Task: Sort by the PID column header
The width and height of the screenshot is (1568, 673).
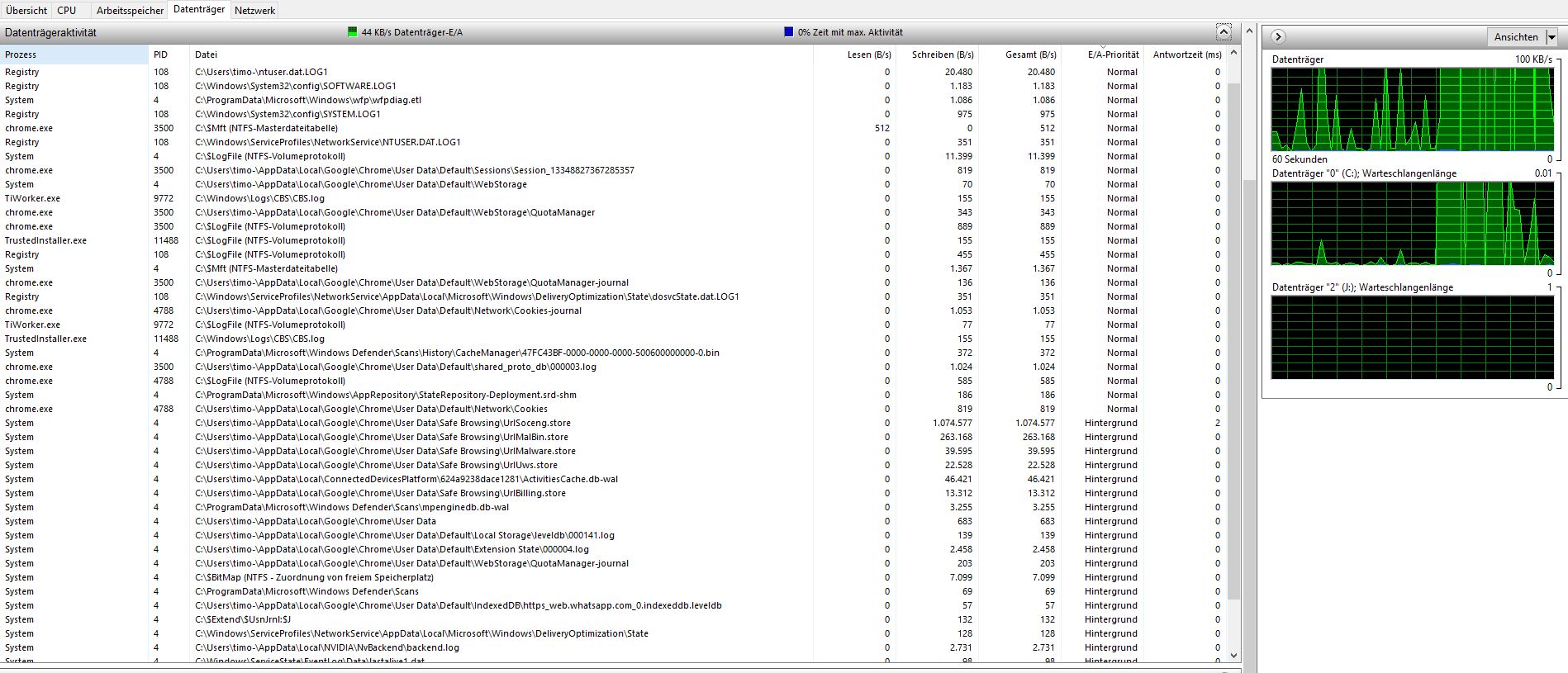Action: [169, 55]
